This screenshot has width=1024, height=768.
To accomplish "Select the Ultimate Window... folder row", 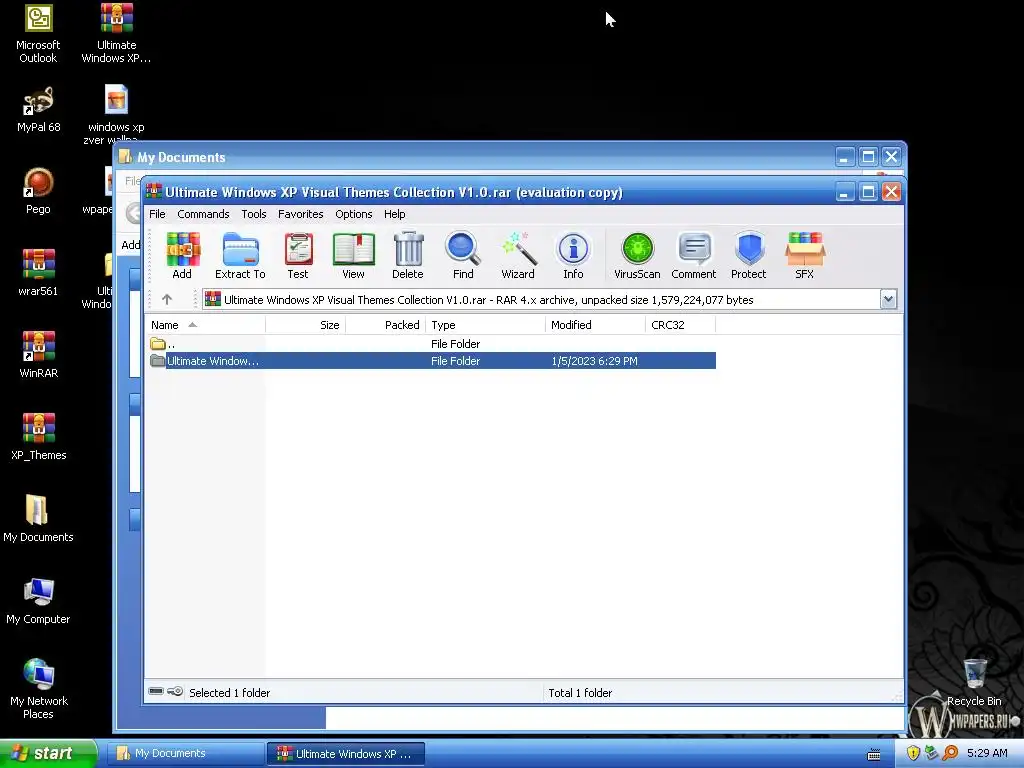I will click(431, 360).
